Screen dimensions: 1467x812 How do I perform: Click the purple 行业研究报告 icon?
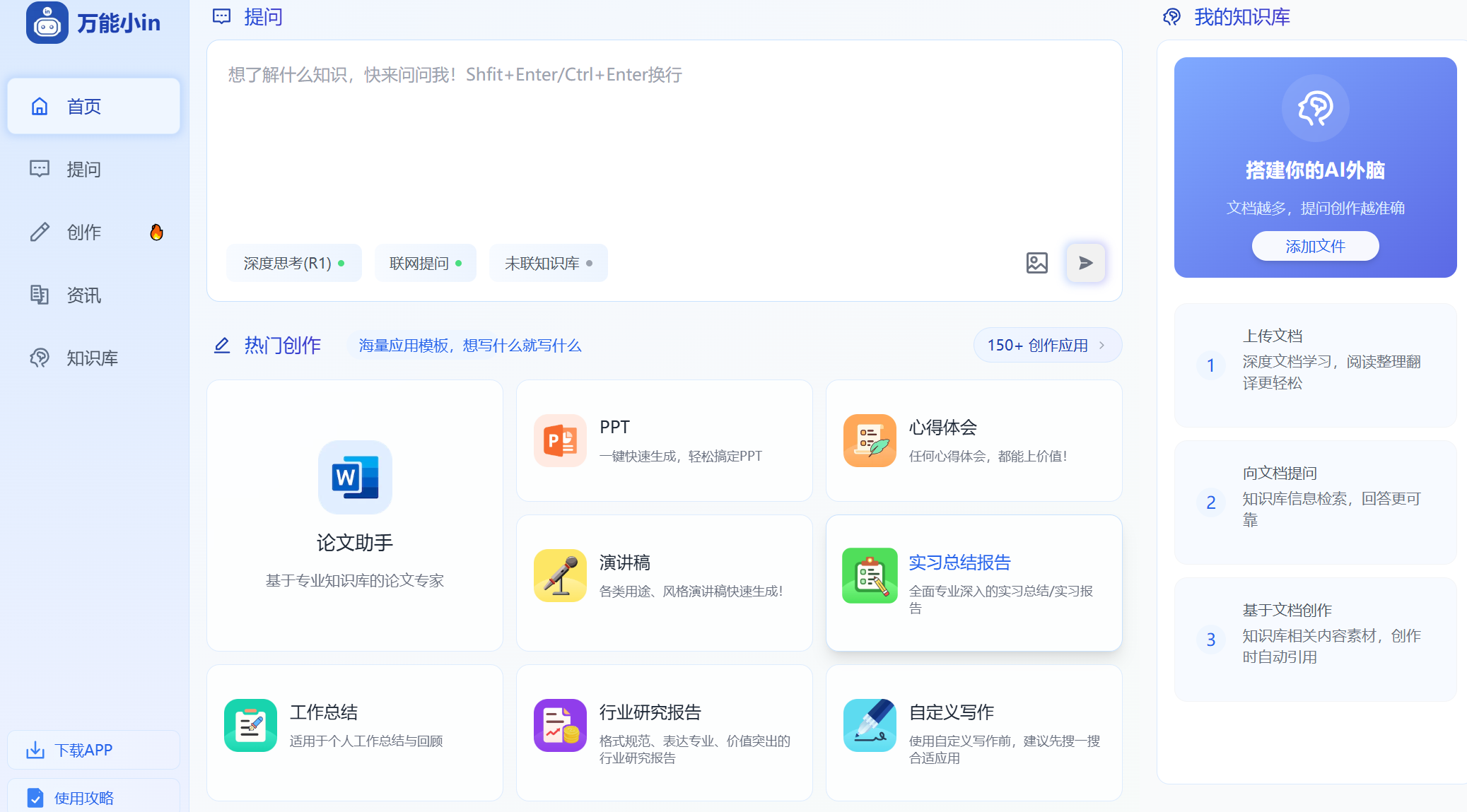click(x=560, y=725)
